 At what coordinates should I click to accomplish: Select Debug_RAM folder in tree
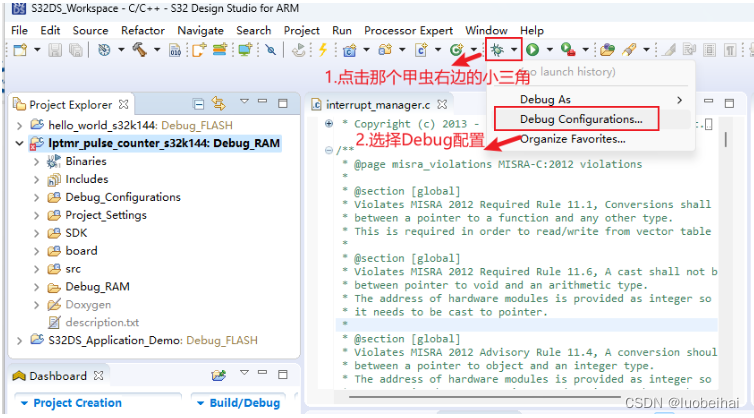97,287
